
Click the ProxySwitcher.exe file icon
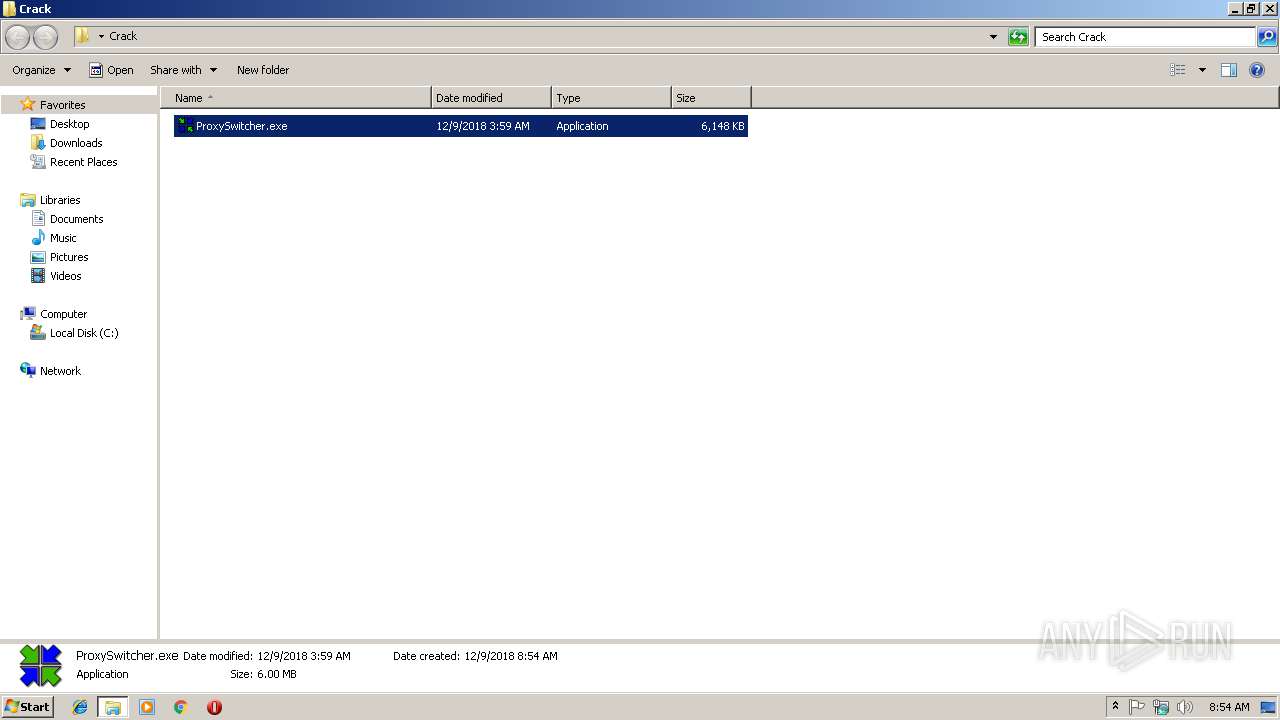pyautogui.click(x=185, y=126)
